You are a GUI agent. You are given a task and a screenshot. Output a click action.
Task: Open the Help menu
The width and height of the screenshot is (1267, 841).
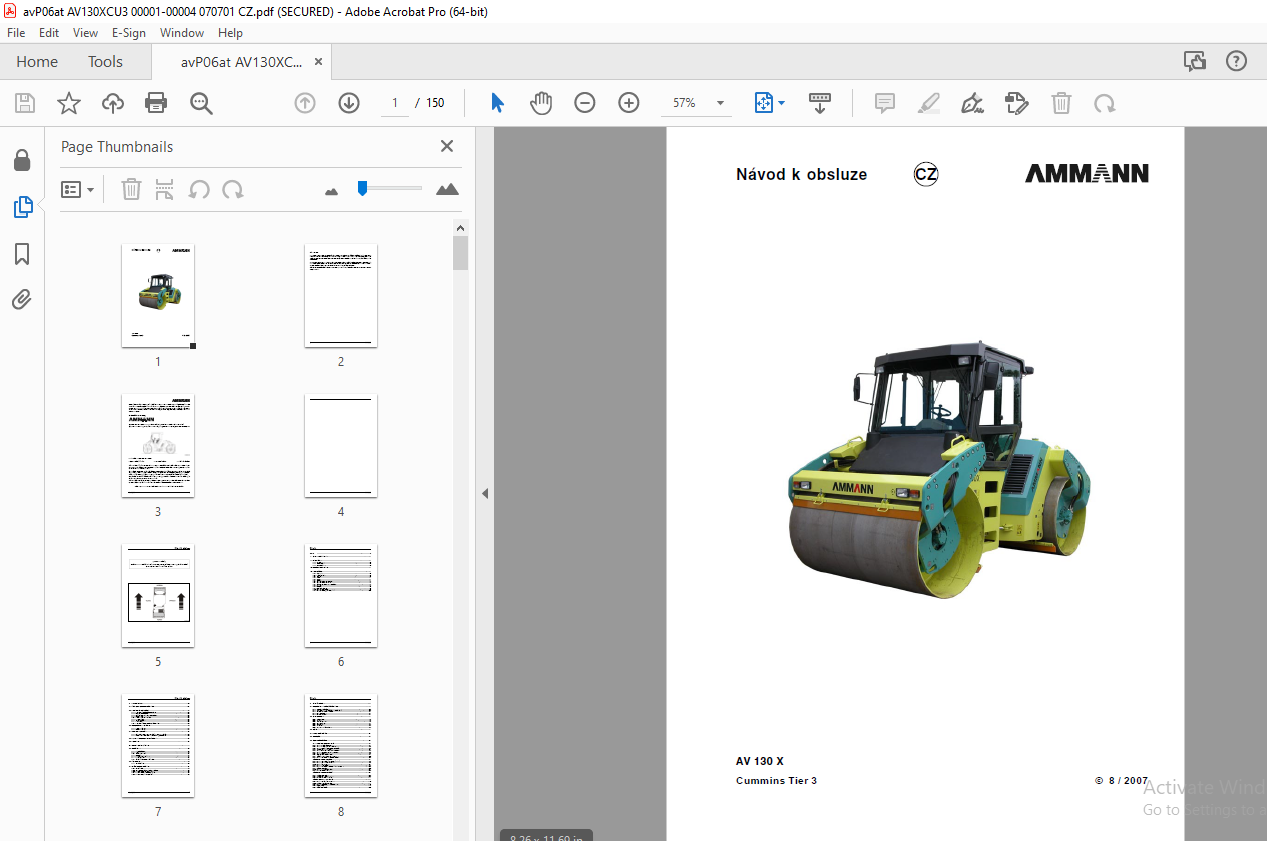tap(230, 32)
